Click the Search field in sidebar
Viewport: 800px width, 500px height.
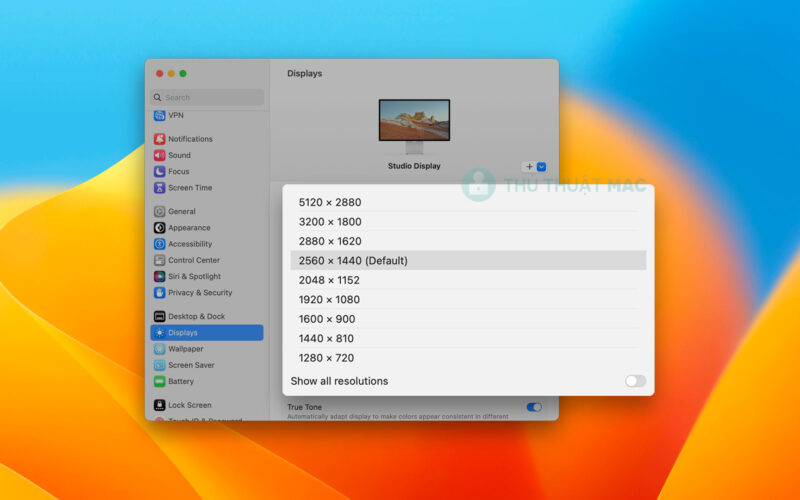[208, 97]
